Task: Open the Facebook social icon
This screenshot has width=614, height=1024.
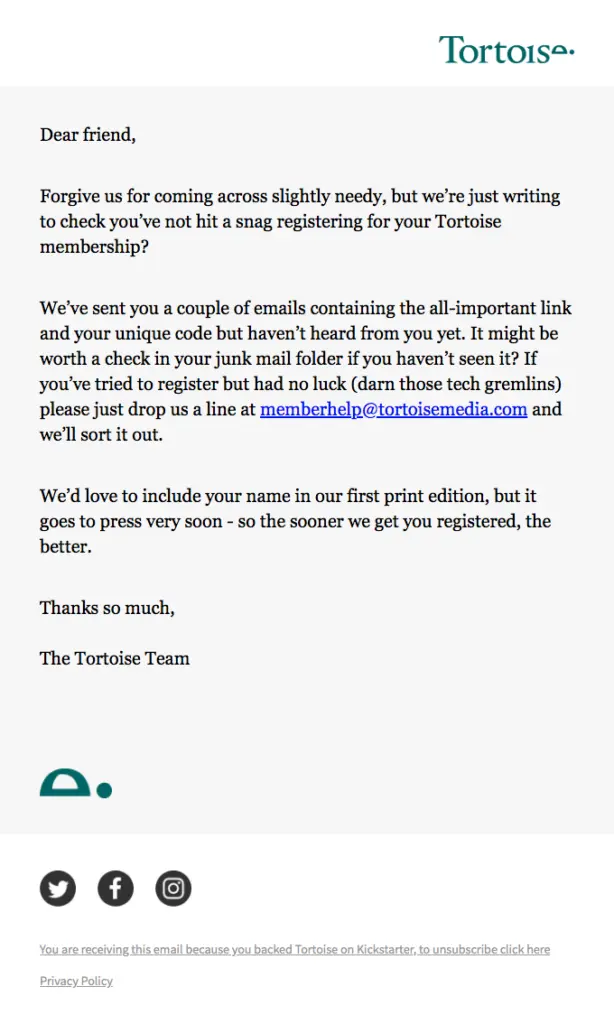Action: pos(115,888)
